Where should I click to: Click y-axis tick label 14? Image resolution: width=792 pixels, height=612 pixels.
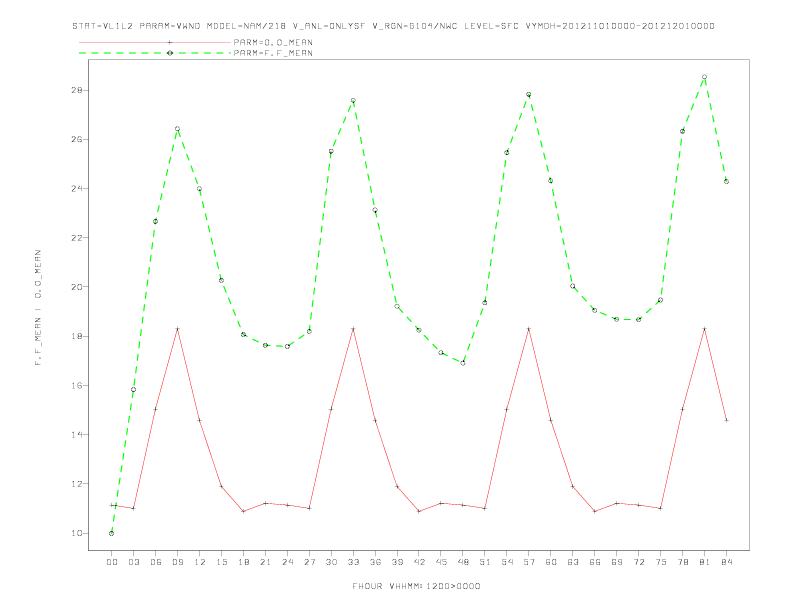[x=77, y=435]
